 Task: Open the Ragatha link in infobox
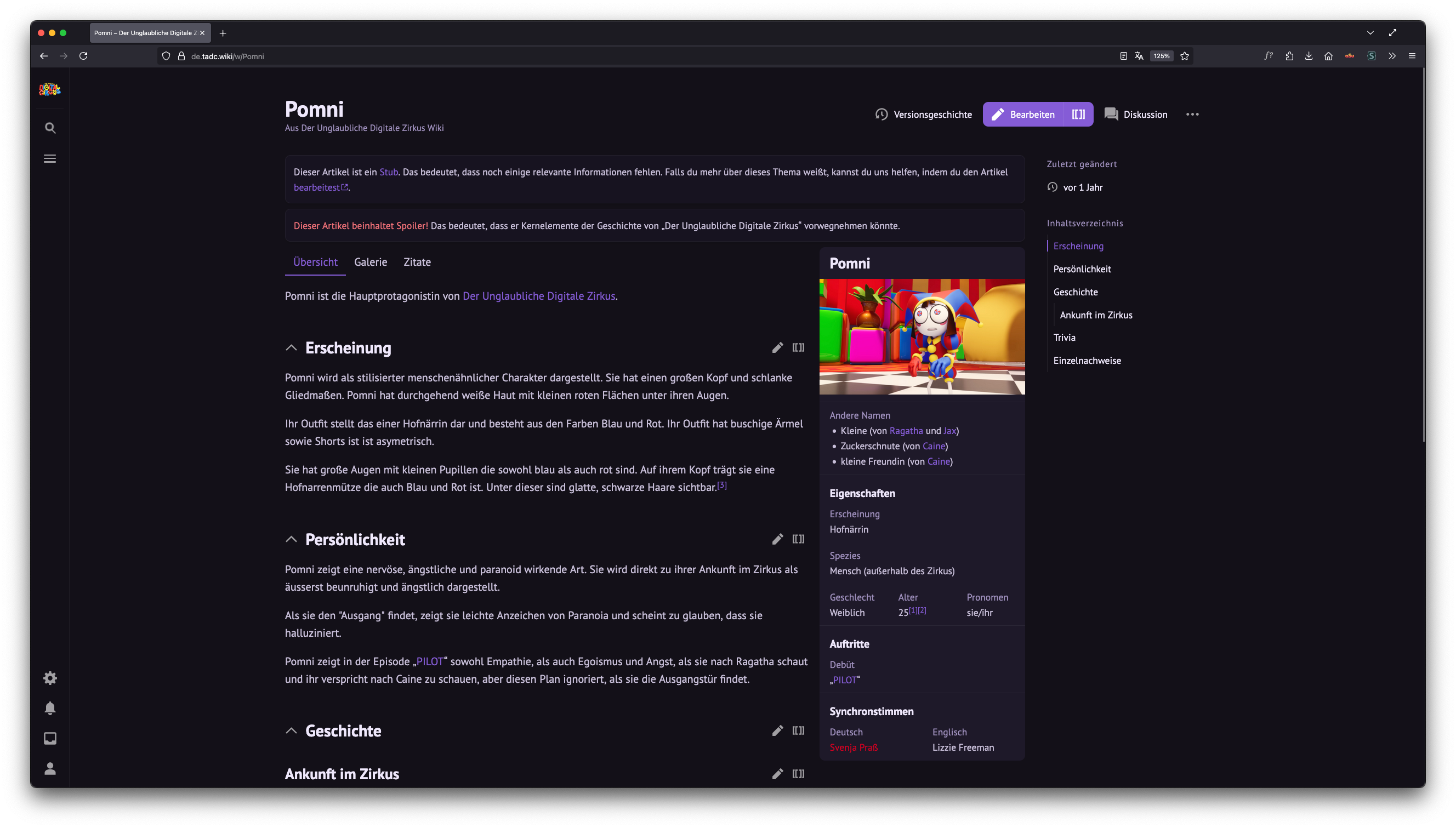point(906,431)
